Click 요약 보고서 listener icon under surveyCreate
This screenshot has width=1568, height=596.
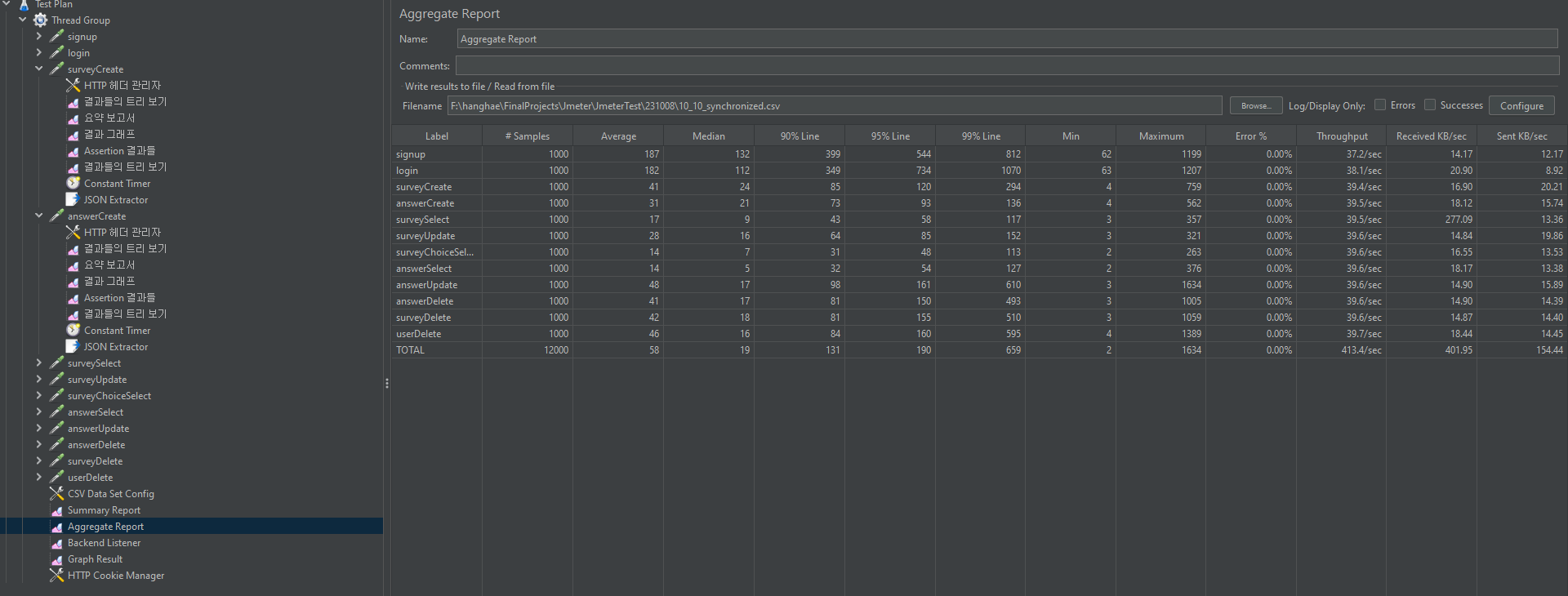(x=73, y=118)
